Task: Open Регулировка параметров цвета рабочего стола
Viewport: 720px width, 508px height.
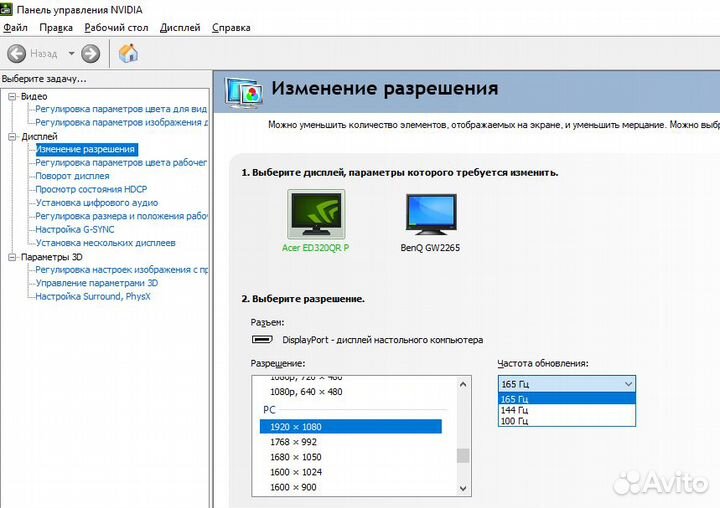Action: [121, 163]
